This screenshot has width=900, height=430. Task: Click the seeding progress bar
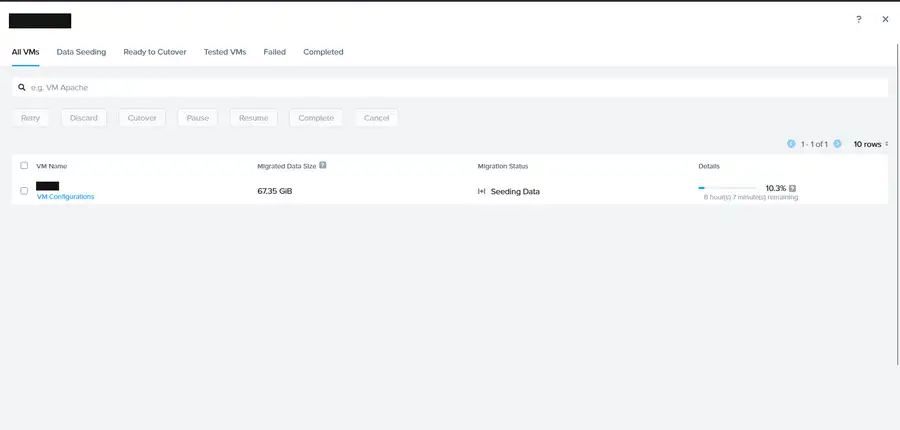(x=727, y=188)
